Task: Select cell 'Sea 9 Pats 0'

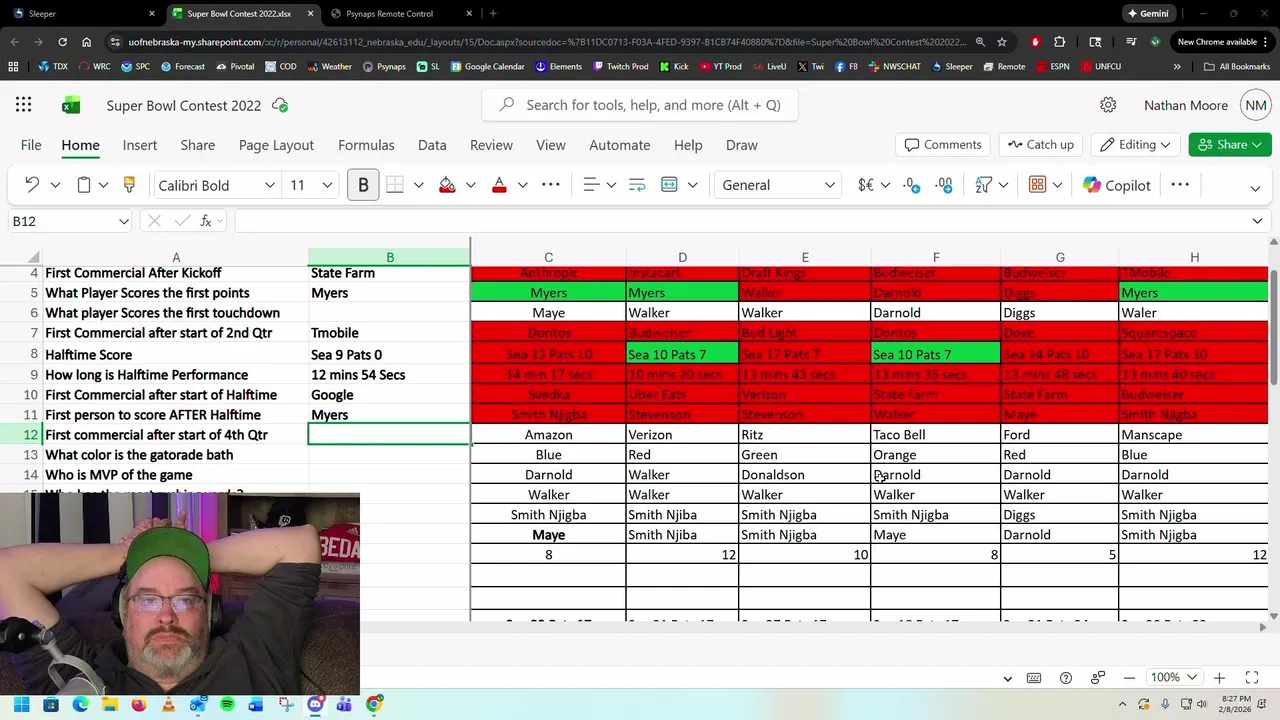Action: click(x=389, y=355)
